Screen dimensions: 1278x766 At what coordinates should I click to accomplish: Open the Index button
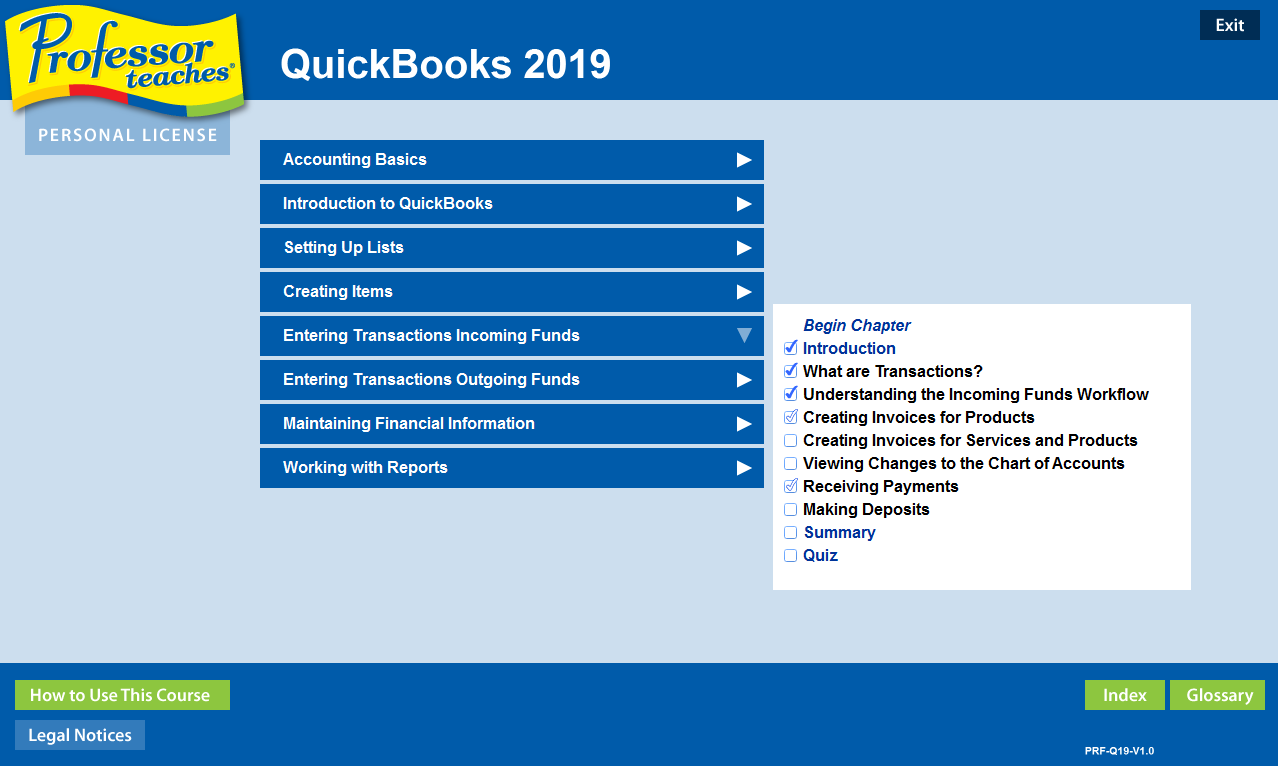[x=1125, y=695]
